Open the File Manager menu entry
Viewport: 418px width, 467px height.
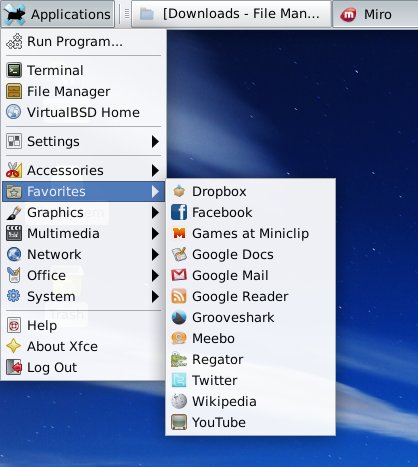pos(83,91)
